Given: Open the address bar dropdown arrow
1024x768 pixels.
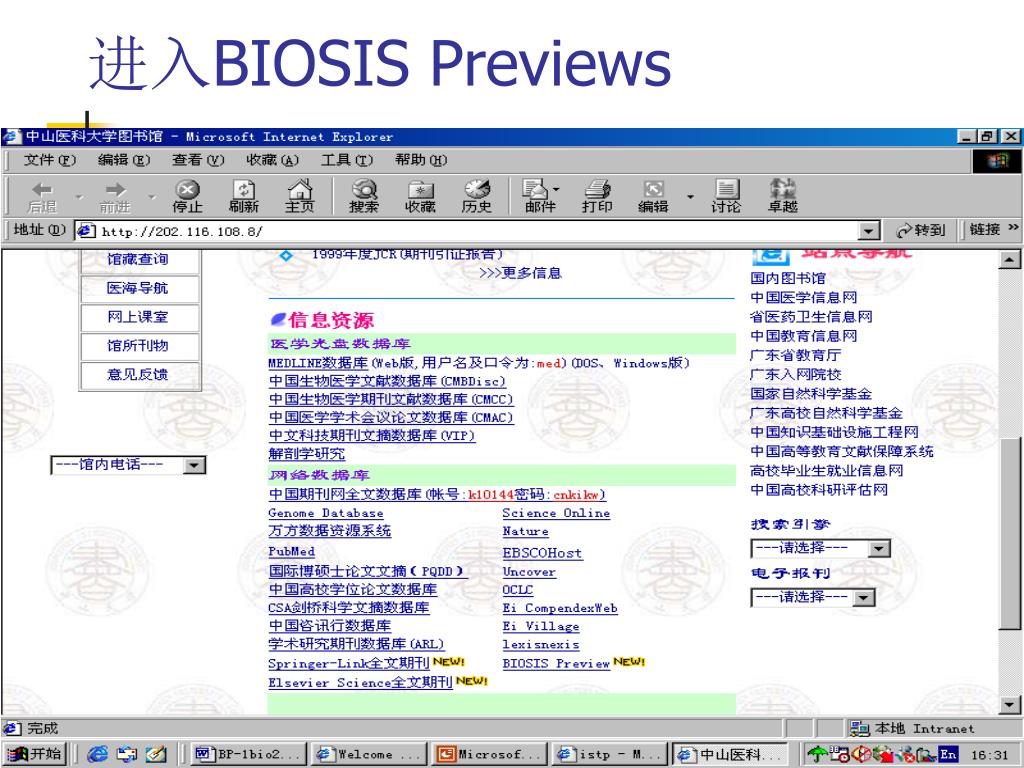Looking at the screenshot, I should click(x=867, y=231).
